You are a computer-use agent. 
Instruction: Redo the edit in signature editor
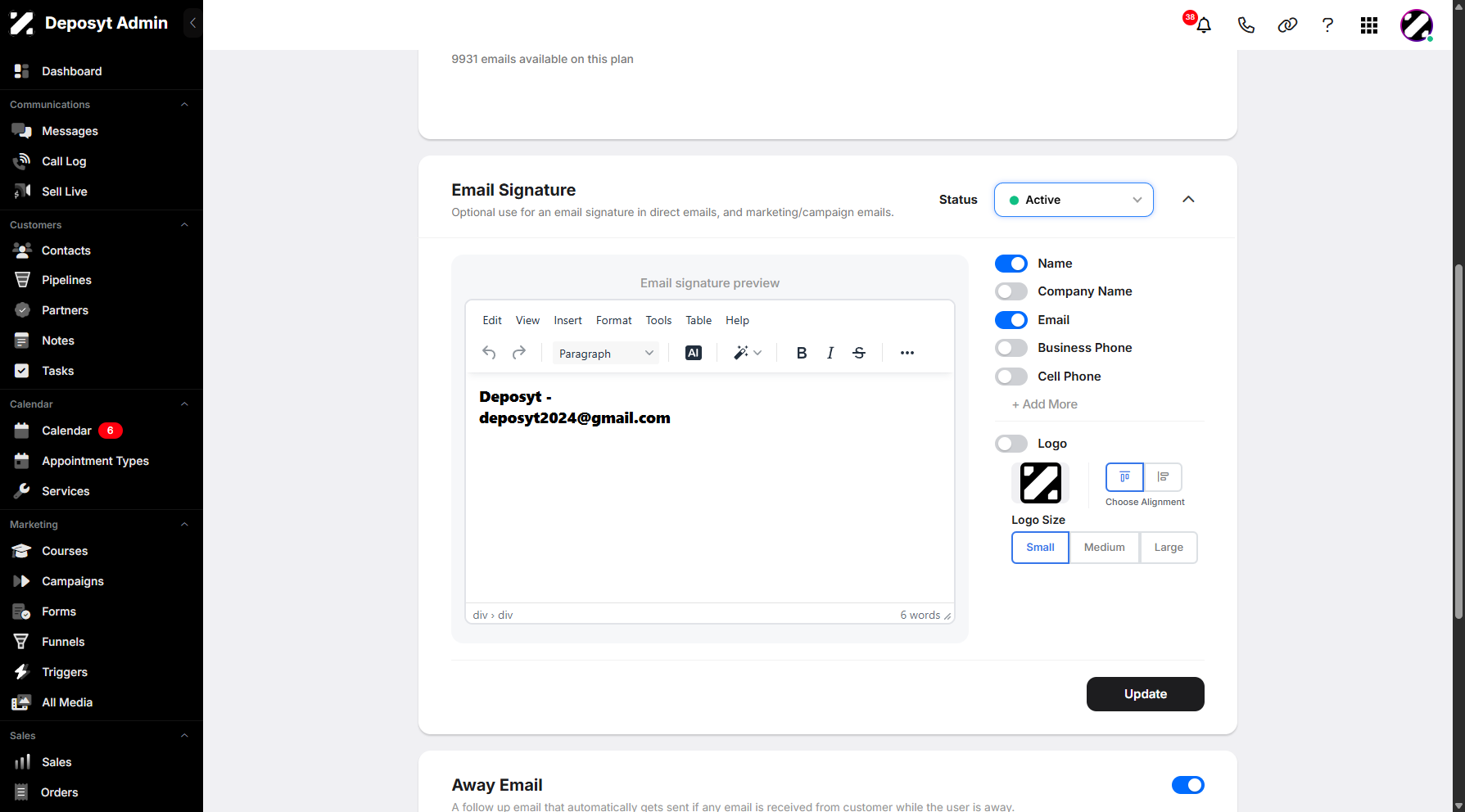tap(518, 353)
